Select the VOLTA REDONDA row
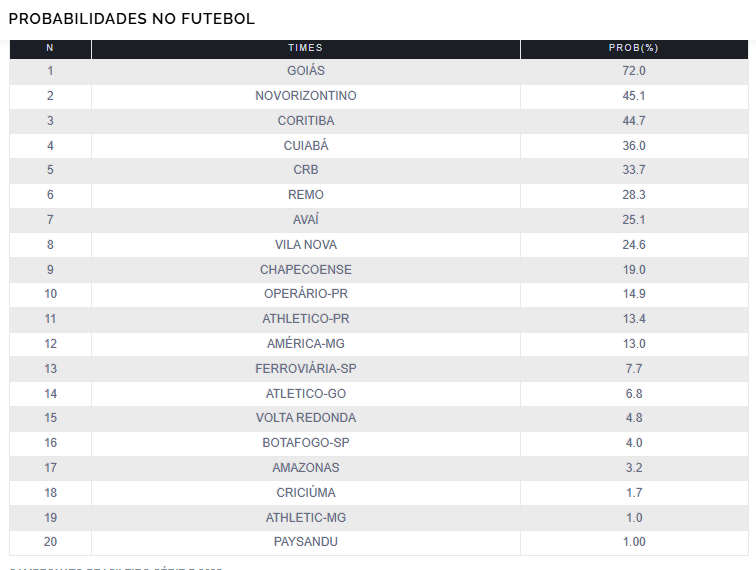756x570 pixels. tap(379, 418)
